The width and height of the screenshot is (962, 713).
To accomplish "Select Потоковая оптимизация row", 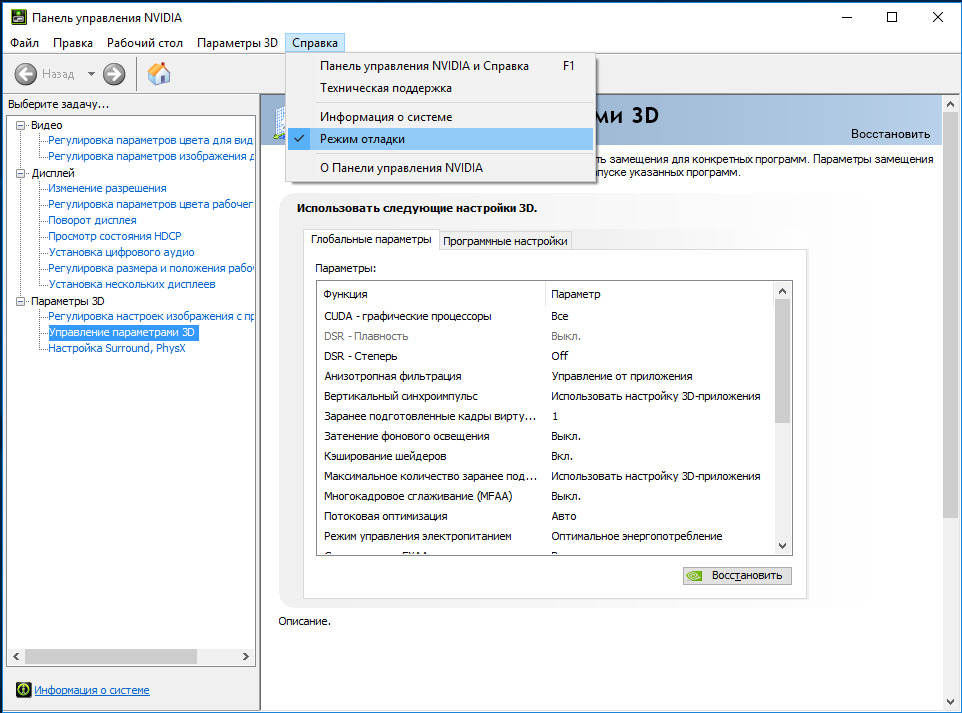I will tap(545, 517).
